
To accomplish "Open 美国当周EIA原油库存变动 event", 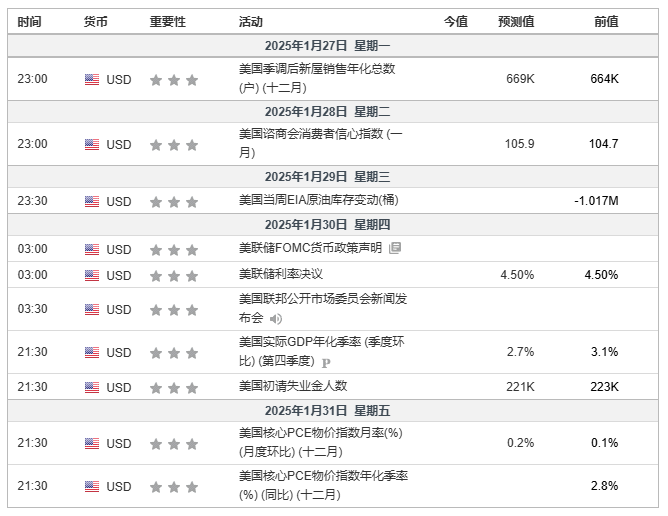I will pos(318,201).
